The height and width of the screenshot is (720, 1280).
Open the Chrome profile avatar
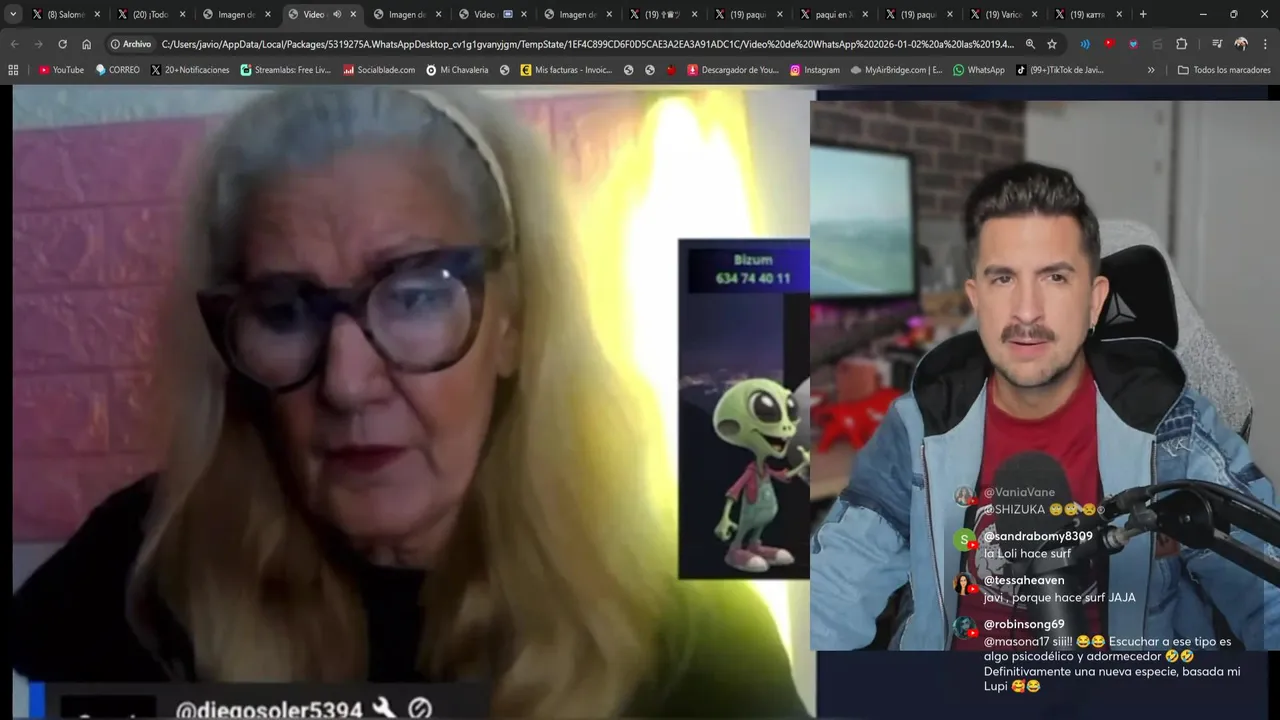(x=1241, y=44)
